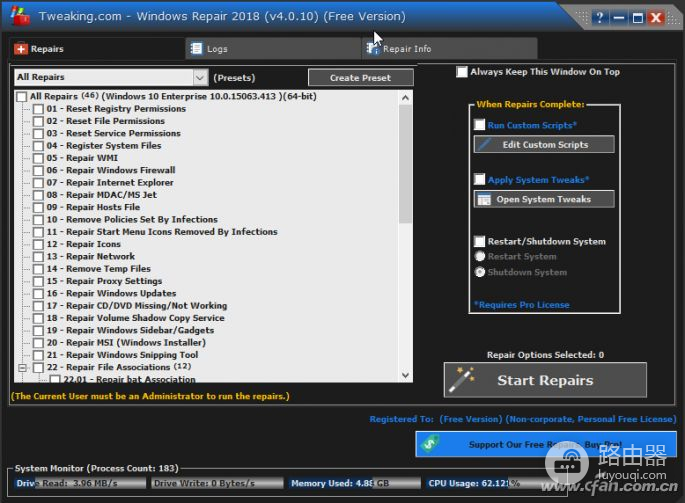Image resolution: width=685 pixels, height=503 pixels.
Task: Click the Tweaking.com app icon in title bar
Action: click(18, 16)
